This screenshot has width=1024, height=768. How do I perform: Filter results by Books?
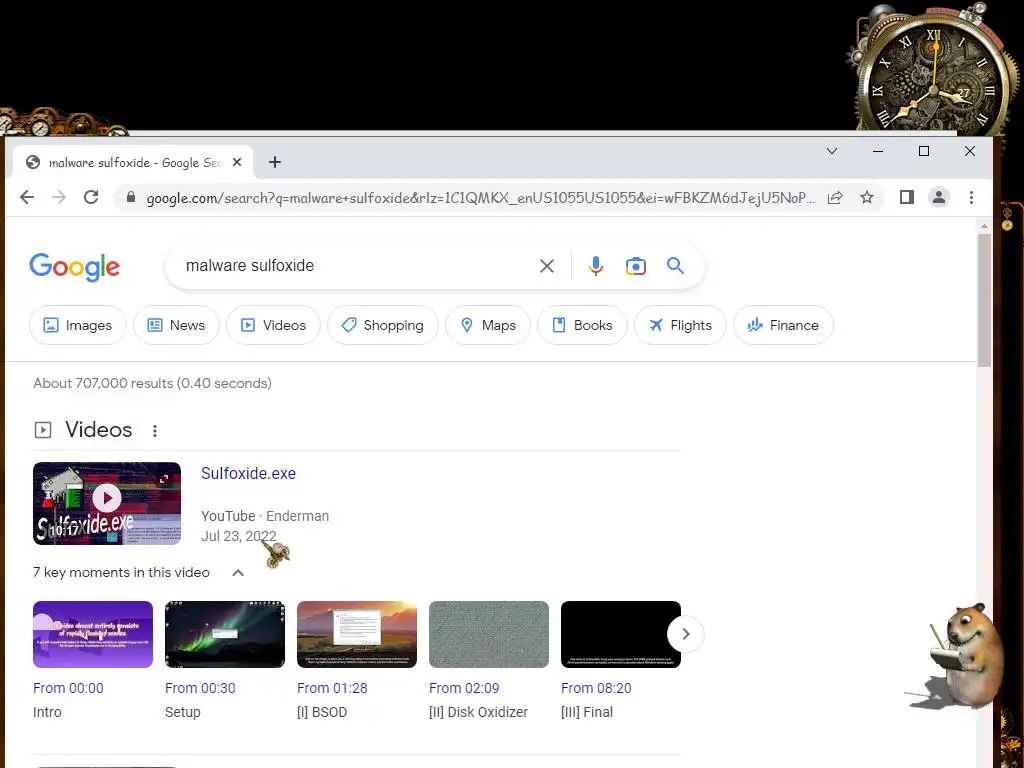point(583,325)
